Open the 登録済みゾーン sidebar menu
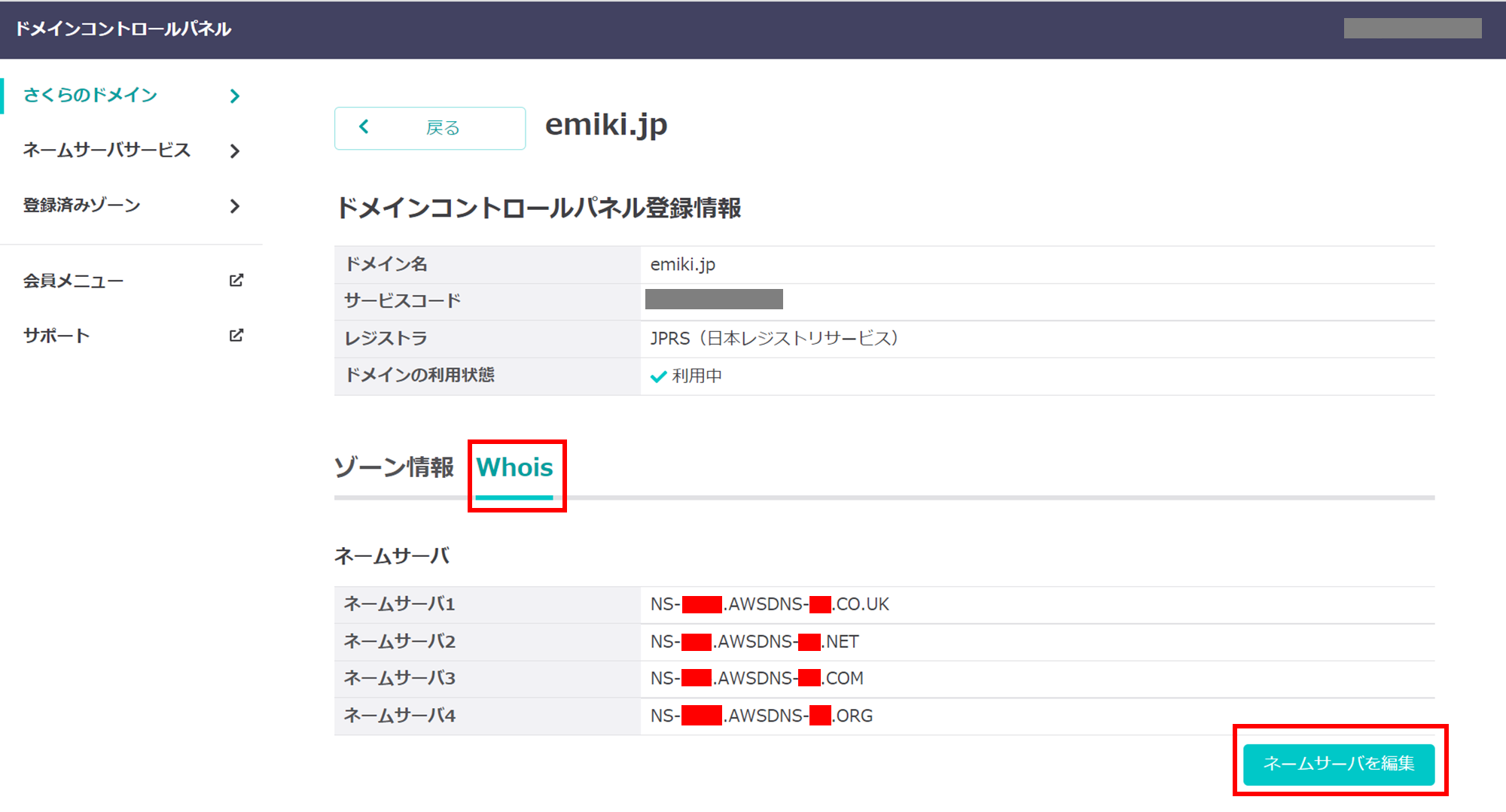Viewport: 1506px width, 812px height. [x=82, y=205]
